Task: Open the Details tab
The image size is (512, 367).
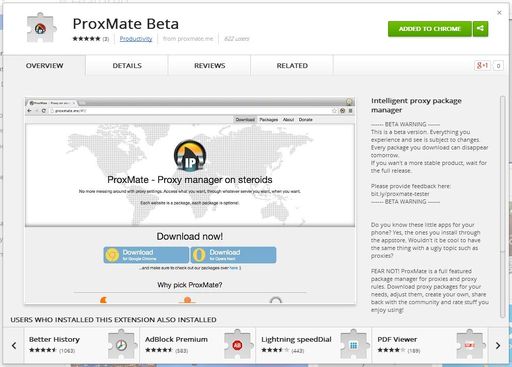Action: coord(127,66)
